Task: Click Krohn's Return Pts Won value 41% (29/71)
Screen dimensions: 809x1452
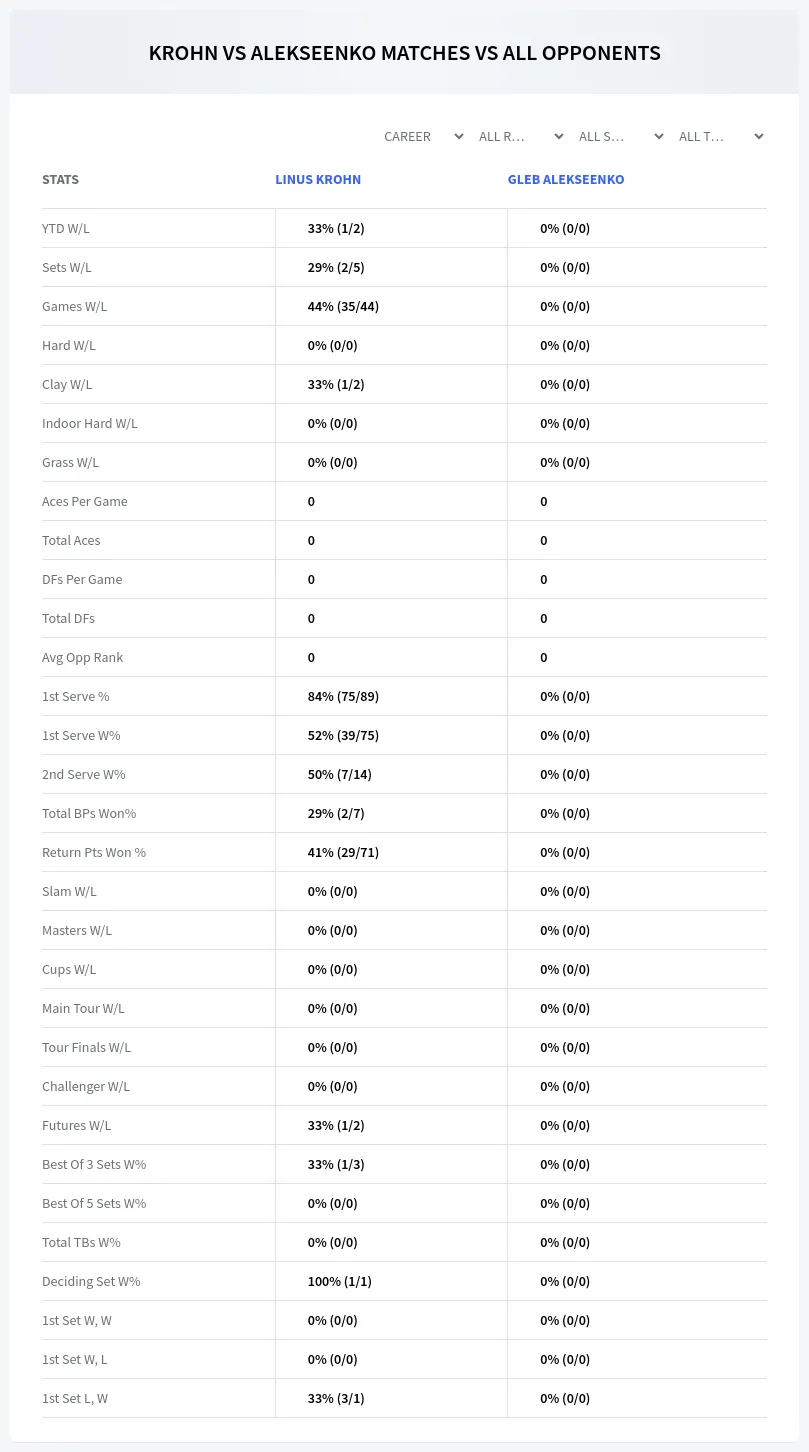Action: pos(343,852)
